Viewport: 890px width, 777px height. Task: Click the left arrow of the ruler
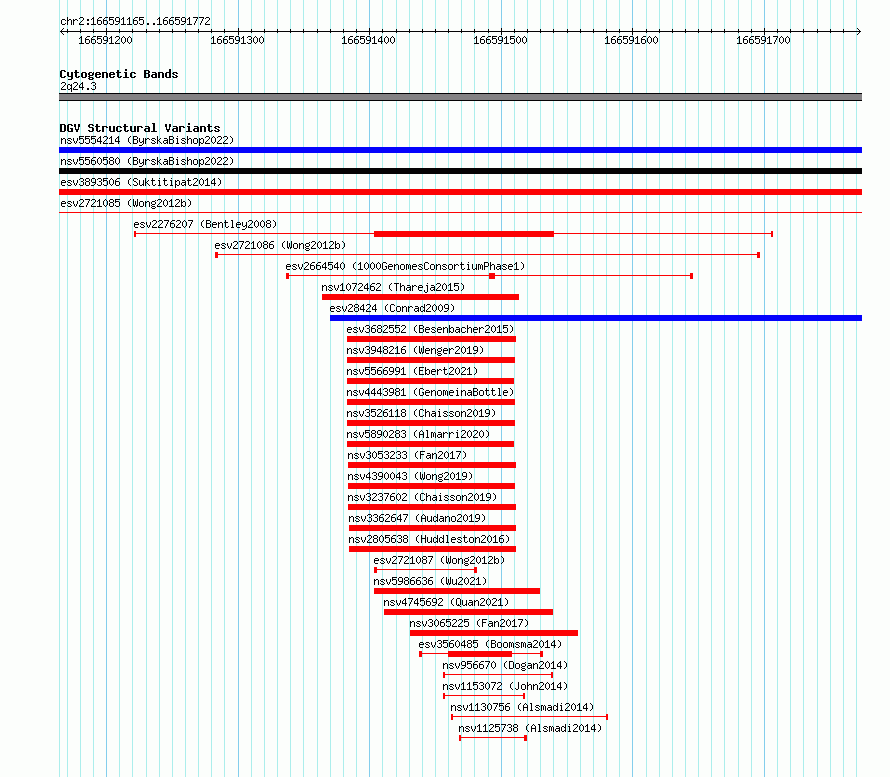point(62,31)
